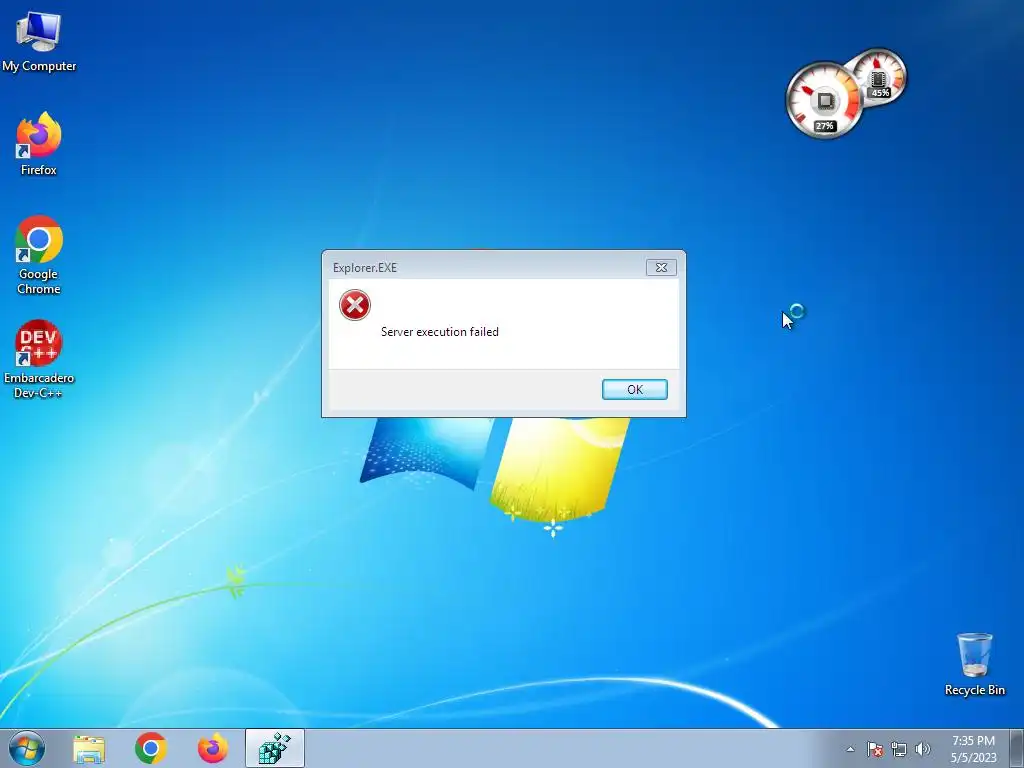
Task: Click the Explorer.EXE dialog title bar text
Action: 364,268
